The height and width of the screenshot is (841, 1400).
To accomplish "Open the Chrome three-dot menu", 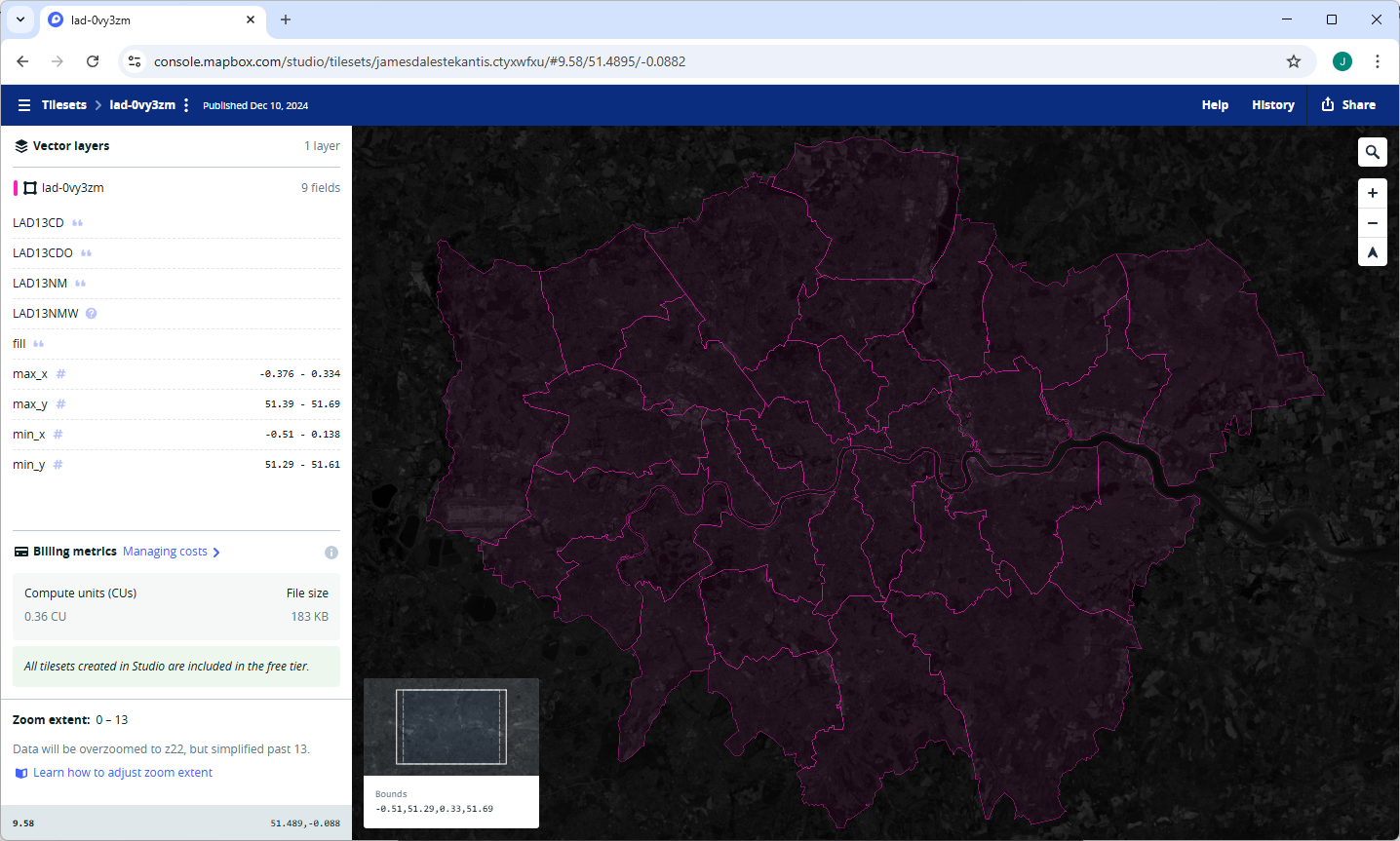I will 1377,61.
